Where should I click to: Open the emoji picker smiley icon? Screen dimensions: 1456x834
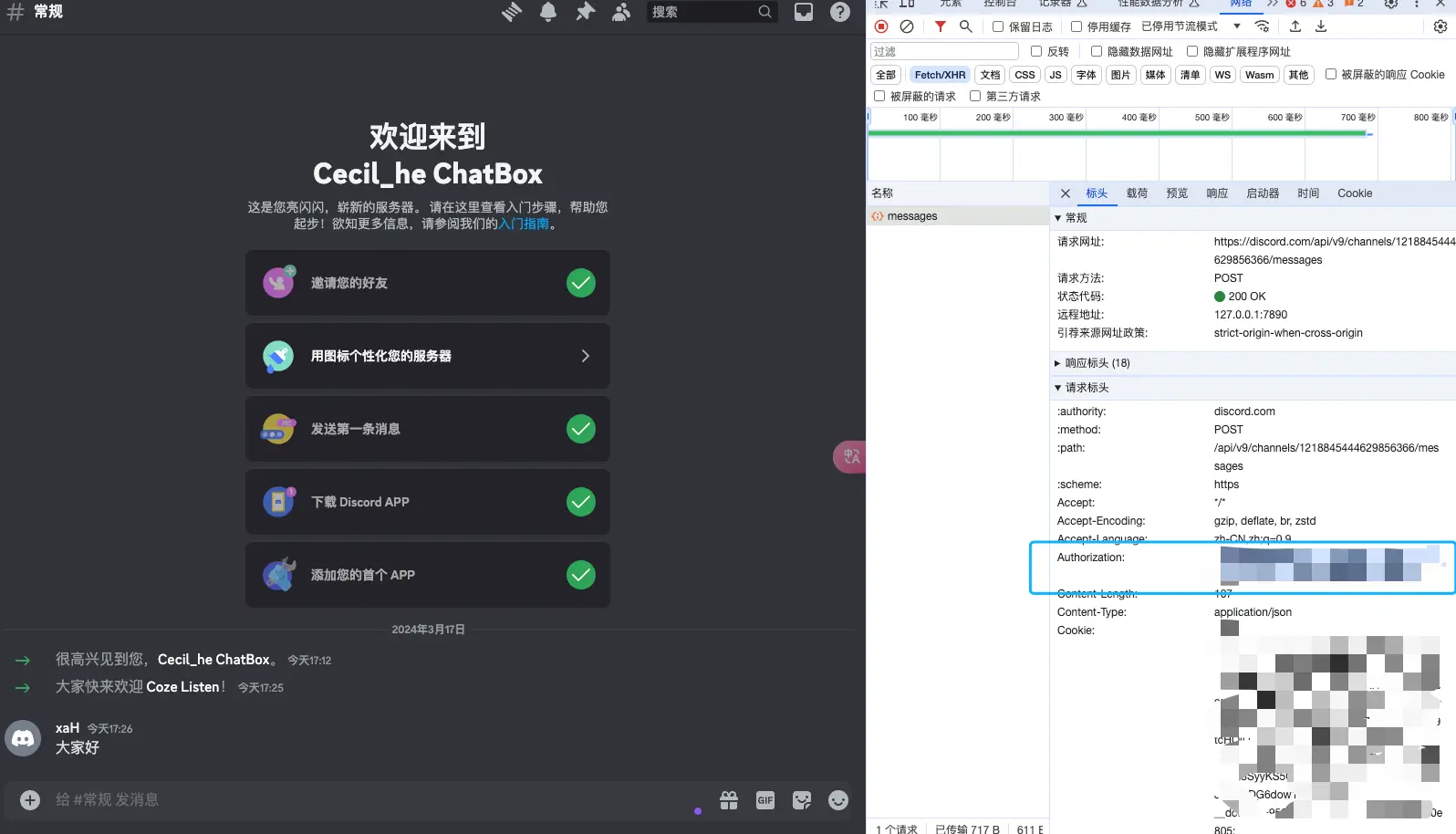838,800
